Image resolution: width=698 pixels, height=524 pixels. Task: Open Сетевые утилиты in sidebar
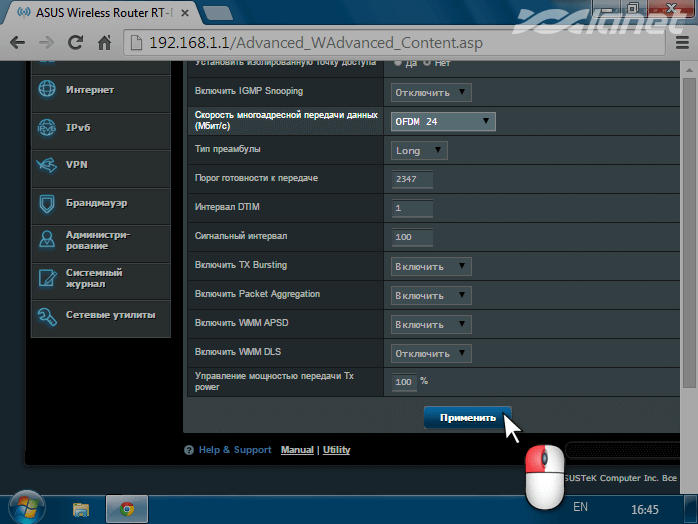[110, 315]
